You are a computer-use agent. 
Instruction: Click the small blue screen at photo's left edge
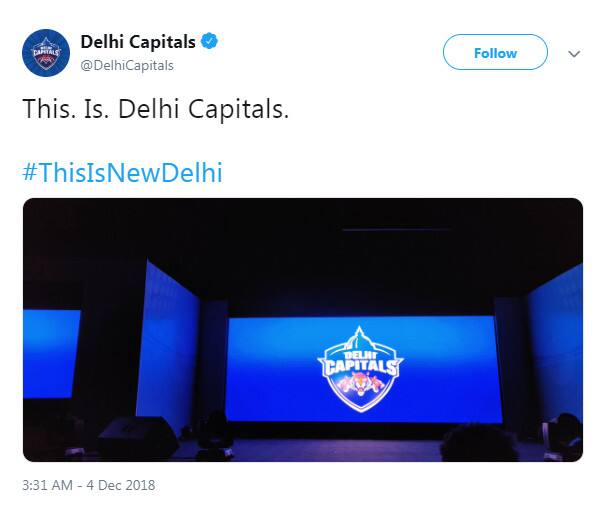[x=51, y=354]
